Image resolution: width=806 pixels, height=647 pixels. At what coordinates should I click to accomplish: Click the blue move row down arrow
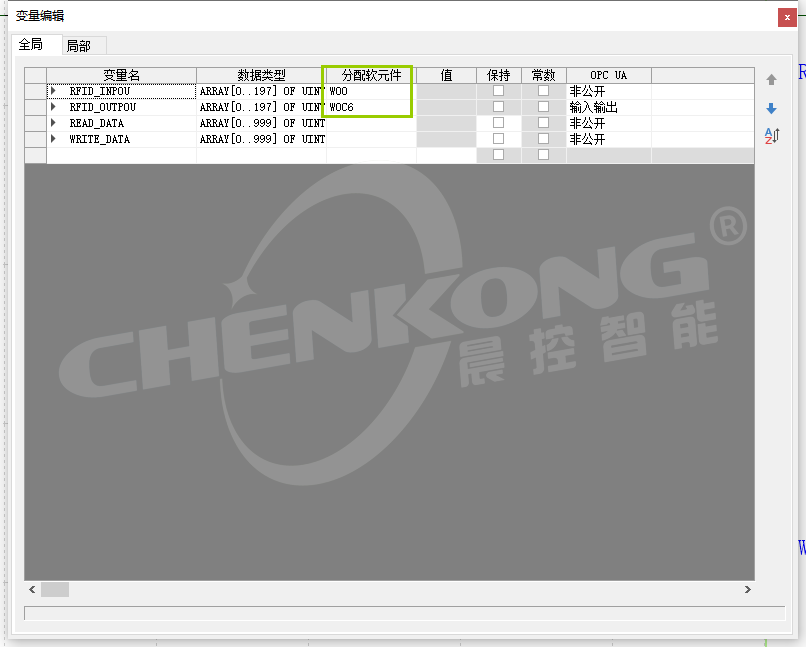tap(771, 108)
